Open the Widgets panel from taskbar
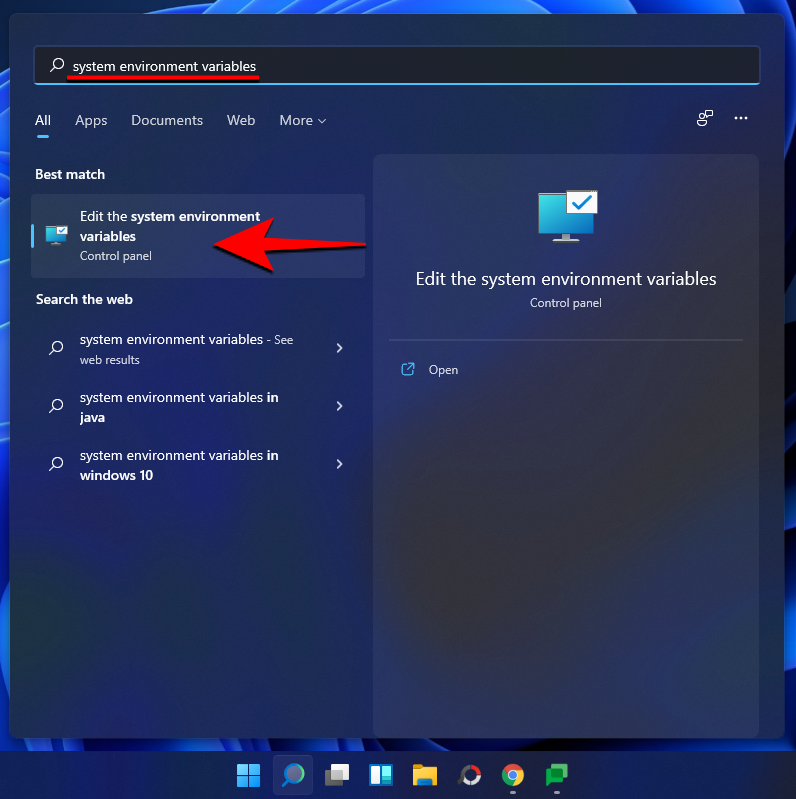796x799 pixels. point(381,775)
